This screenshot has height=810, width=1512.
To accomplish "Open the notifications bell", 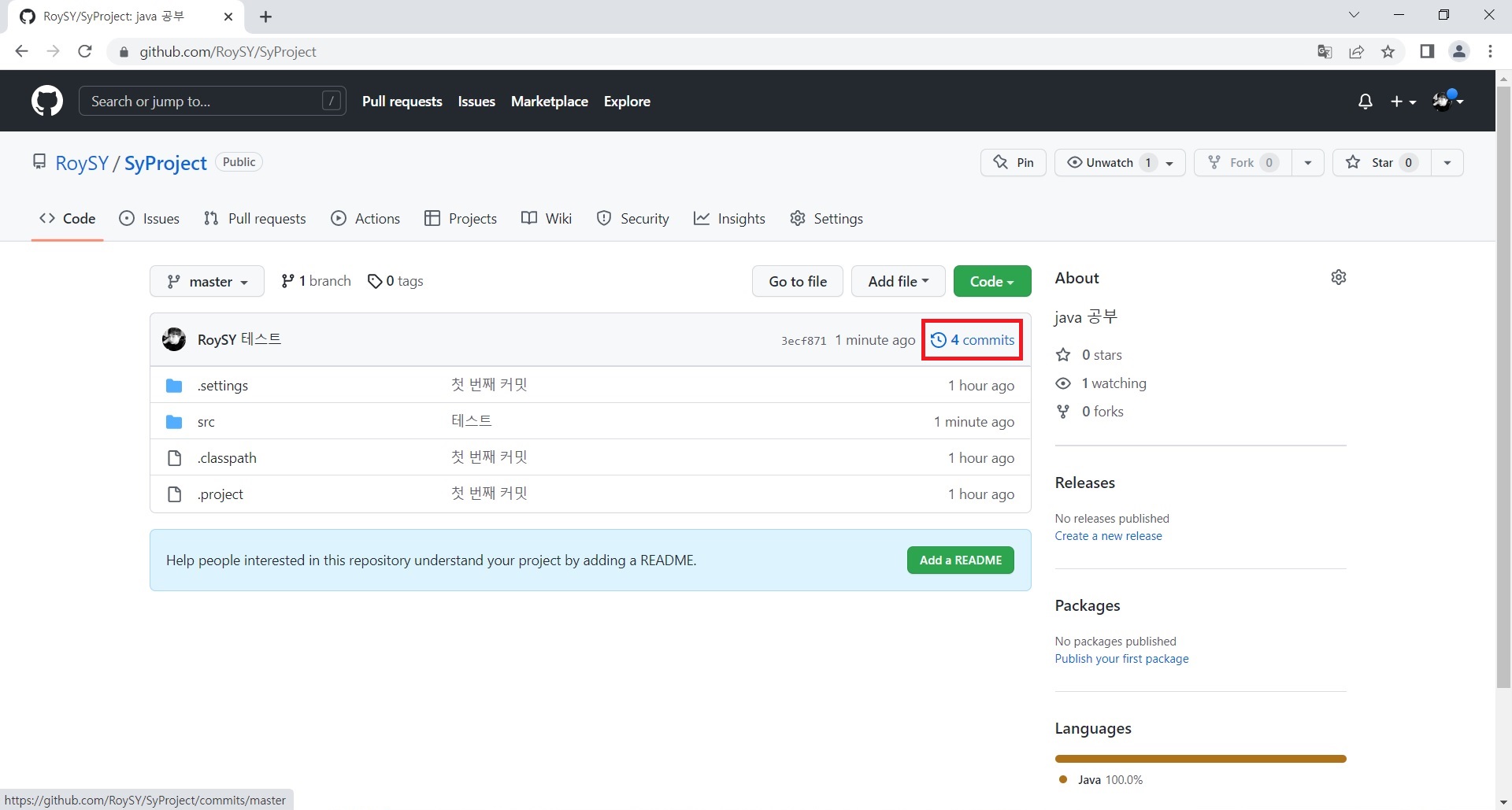I will 1366,102.
